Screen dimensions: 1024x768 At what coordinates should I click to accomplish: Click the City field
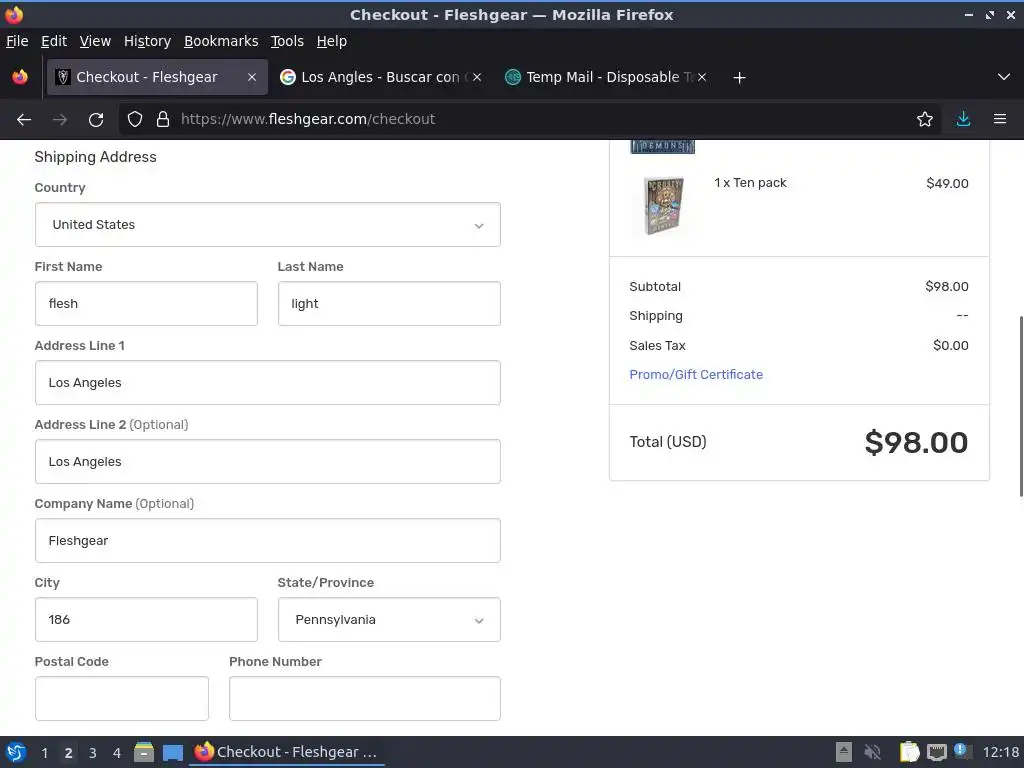(146, 620)
